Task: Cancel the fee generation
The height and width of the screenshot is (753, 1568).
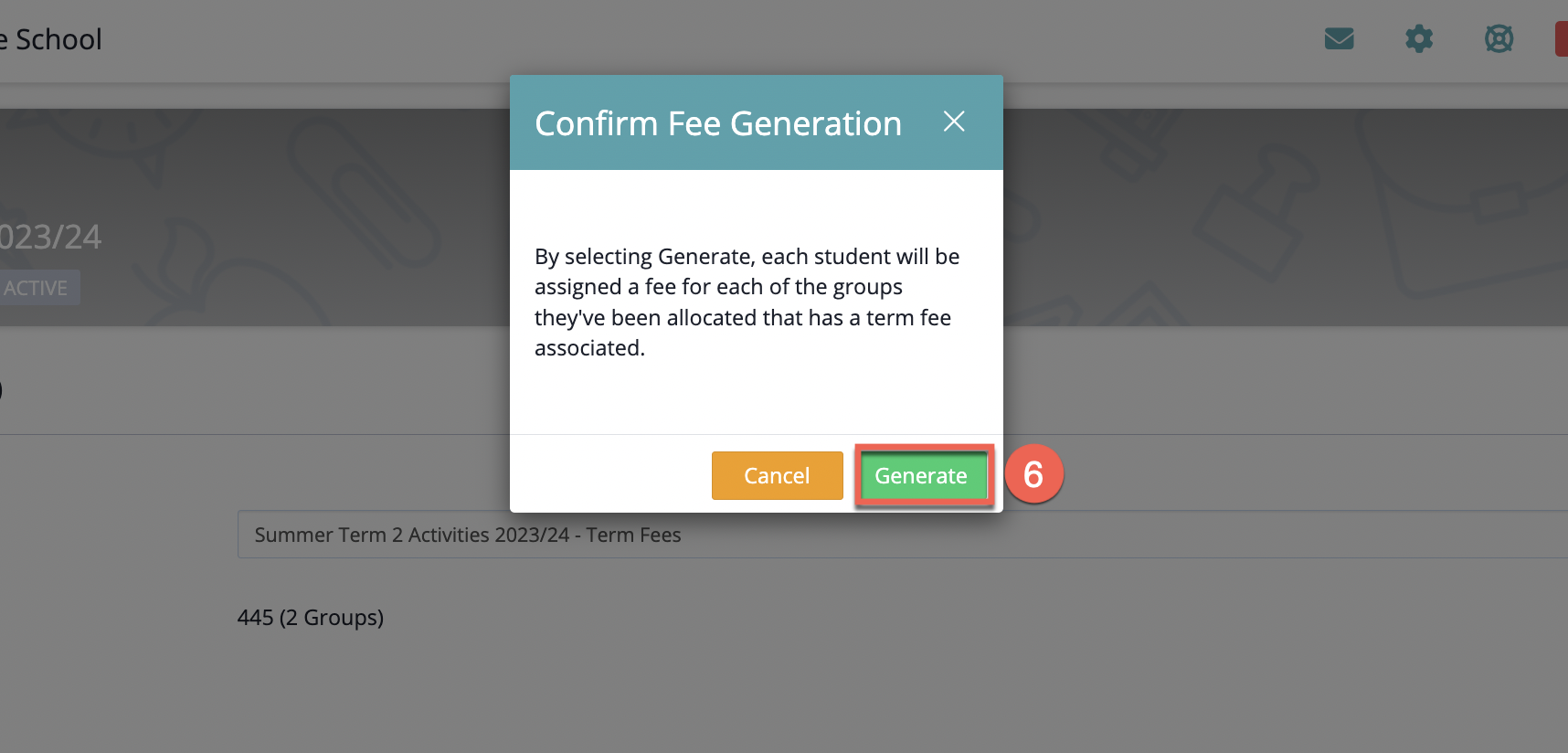Action: [x=777, y=475]
